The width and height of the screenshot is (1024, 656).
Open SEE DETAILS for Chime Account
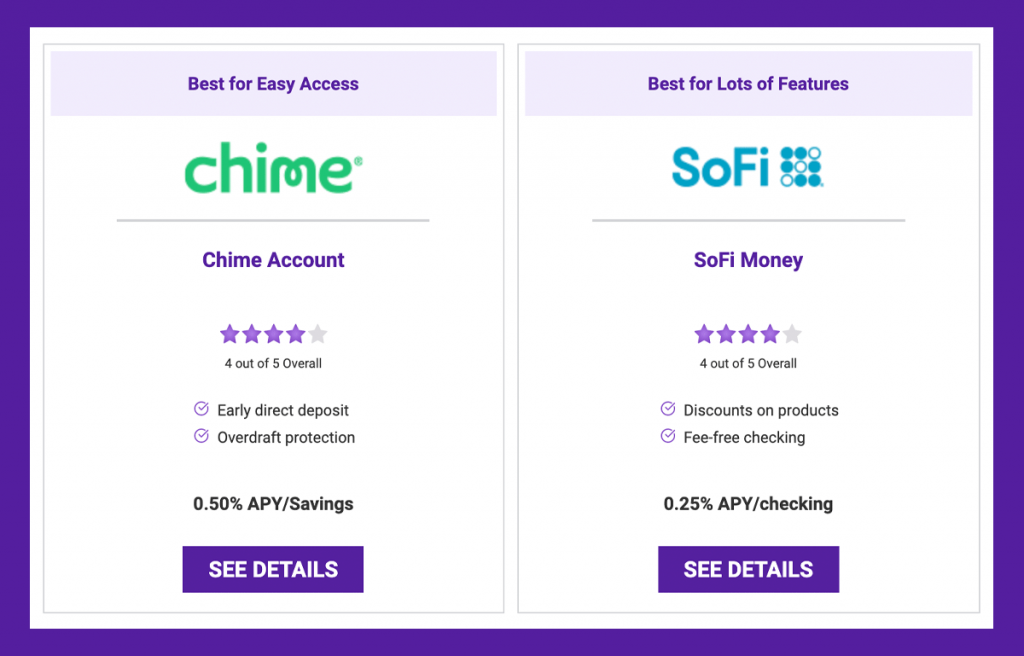[x=273, y=569]
